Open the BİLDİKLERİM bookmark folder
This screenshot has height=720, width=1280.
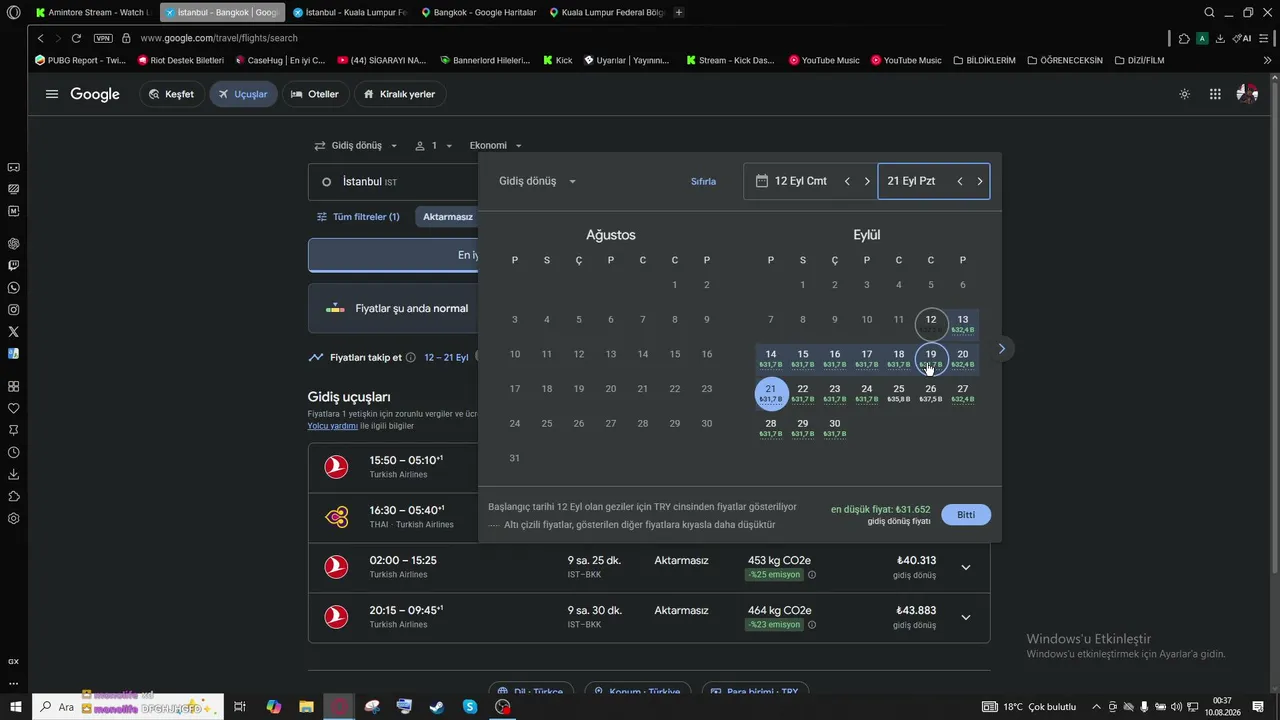click(984, 60)
